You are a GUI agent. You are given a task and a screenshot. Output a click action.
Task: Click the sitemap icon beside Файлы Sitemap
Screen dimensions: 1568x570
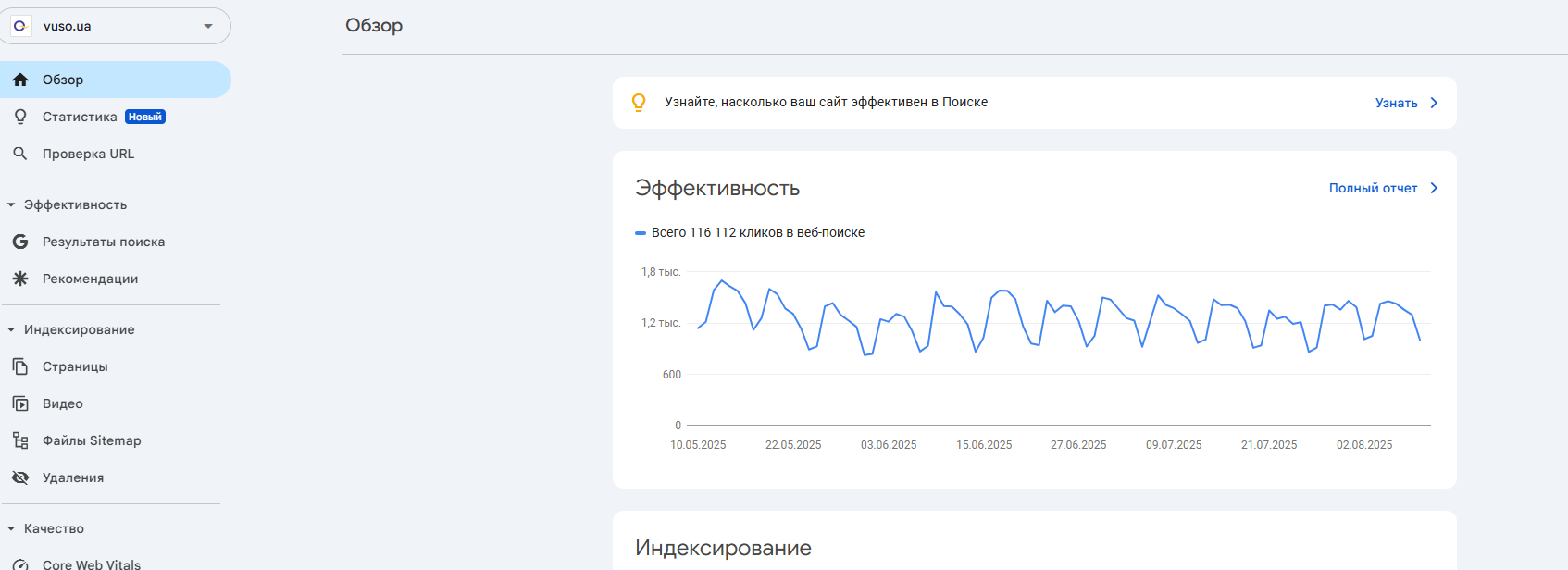[x=20, y=440]
